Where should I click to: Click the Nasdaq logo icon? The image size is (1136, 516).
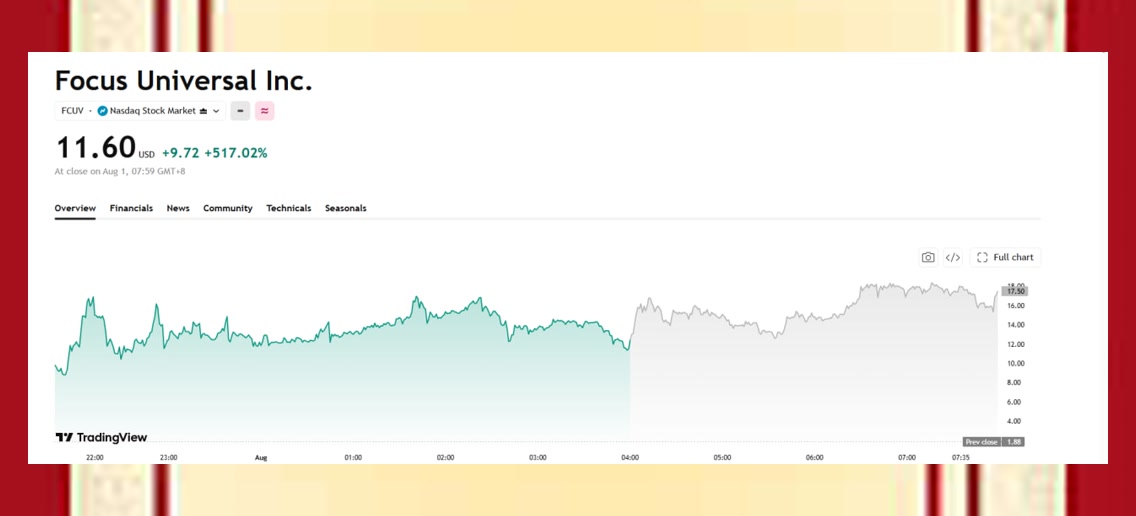click(102, 111)
